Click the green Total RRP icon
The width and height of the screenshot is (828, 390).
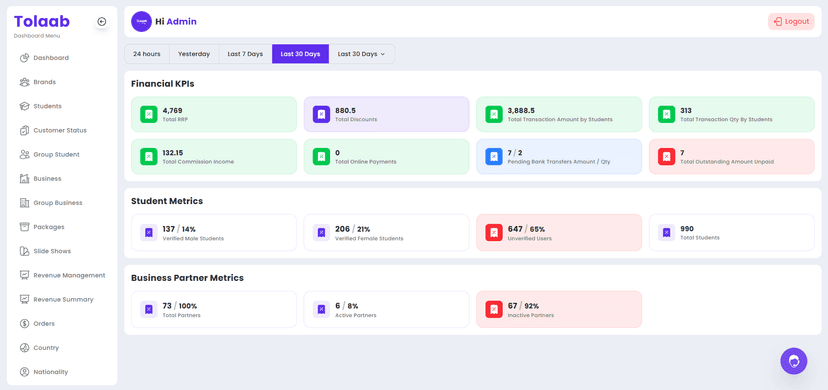(149, 115)
